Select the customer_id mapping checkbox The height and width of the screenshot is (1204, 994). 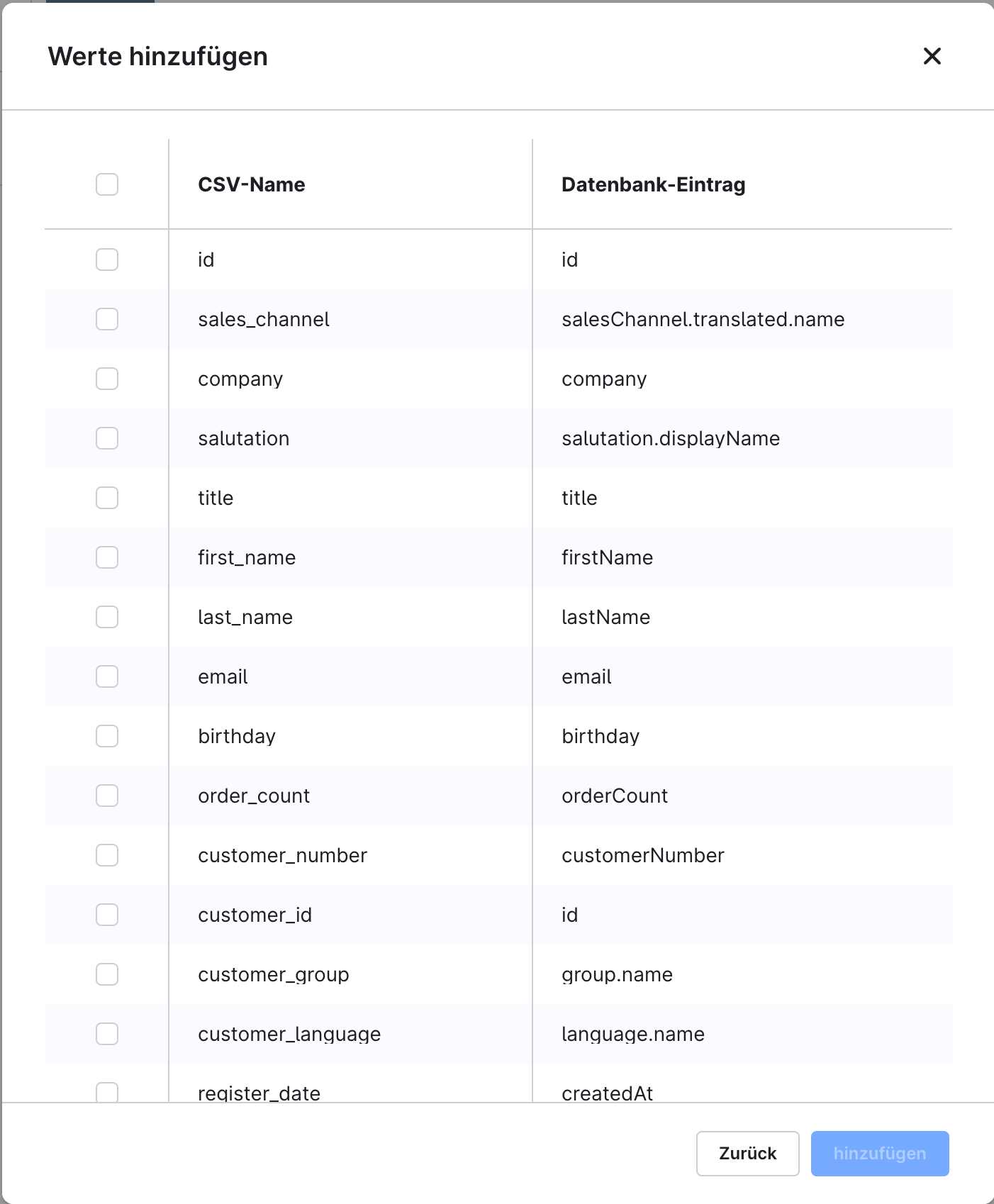[x=106, y=915]
